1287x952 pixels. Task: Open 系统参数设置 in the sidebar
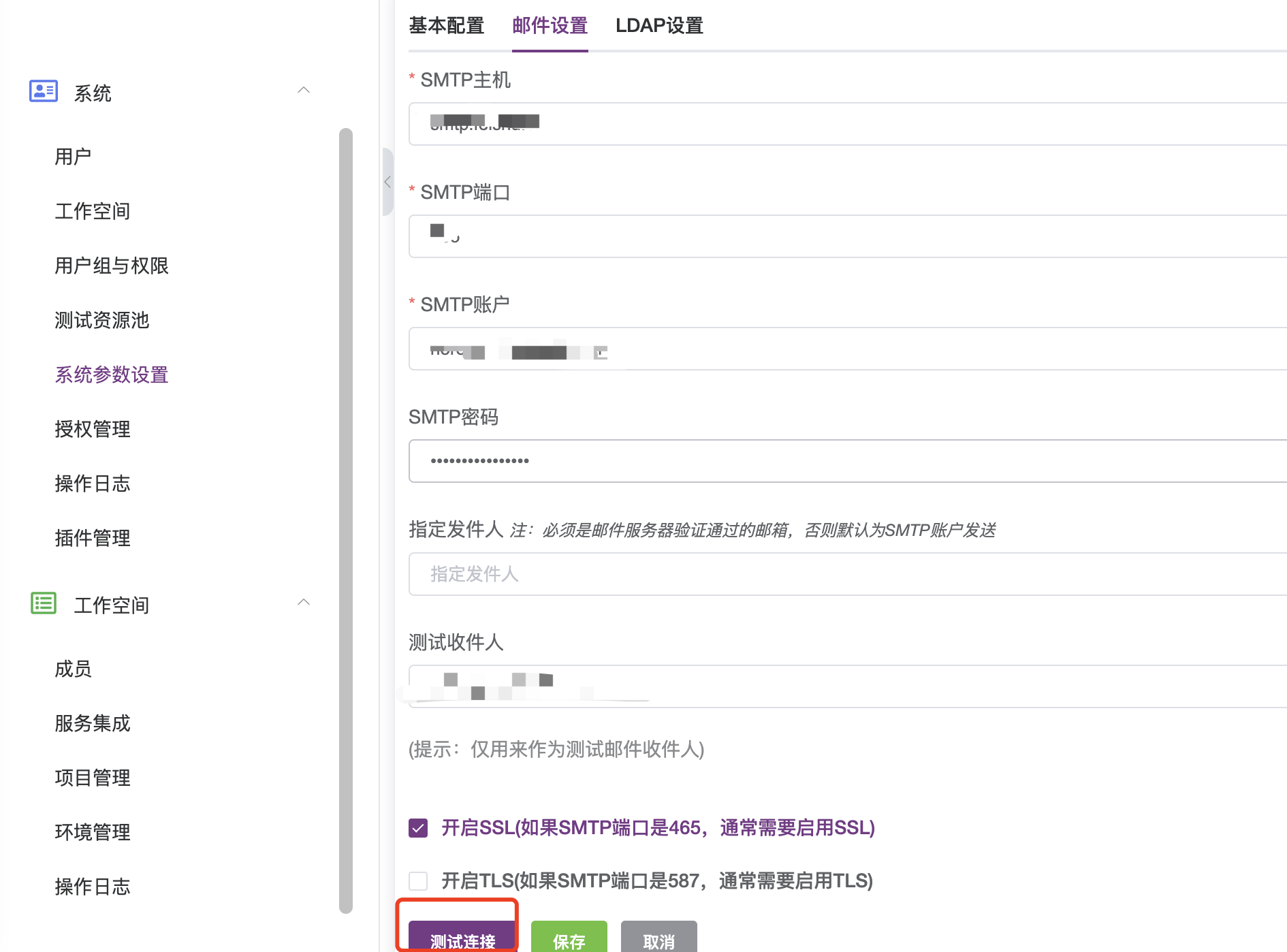[x=111, y=375]
